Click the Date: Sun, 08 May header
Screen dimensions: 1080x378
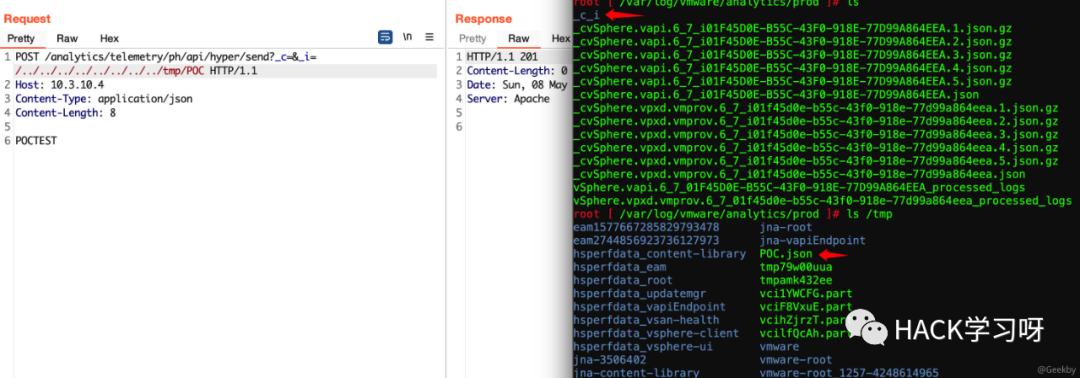tap(517, 85)
